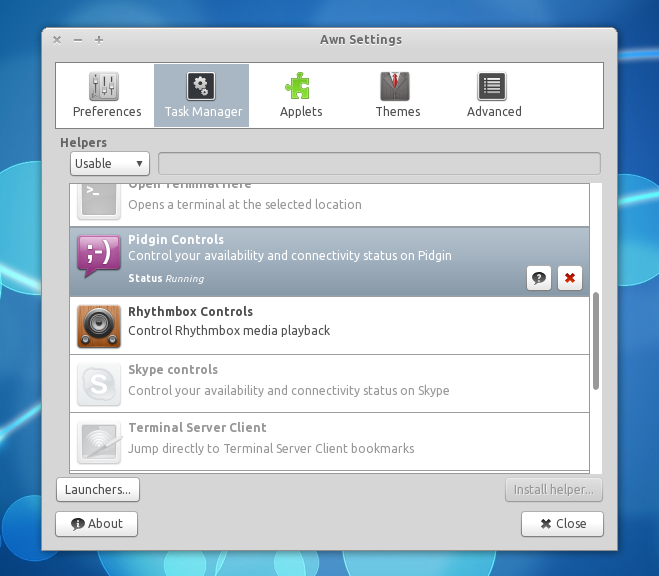Image resolution: width=659 pixels, height=576 pixels.
Task: Remove Pidgin Controls with red X button
Action: pyautogui.click(x=570, y=278)
